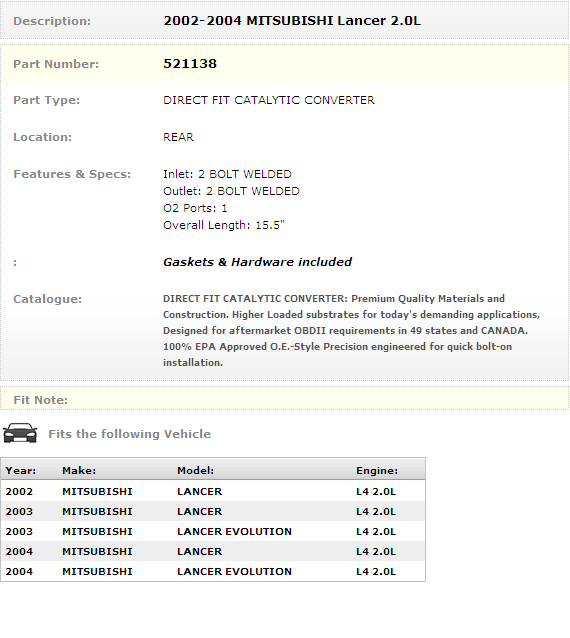Click the Year column header

pyautogui.click(x=21, y=470)
